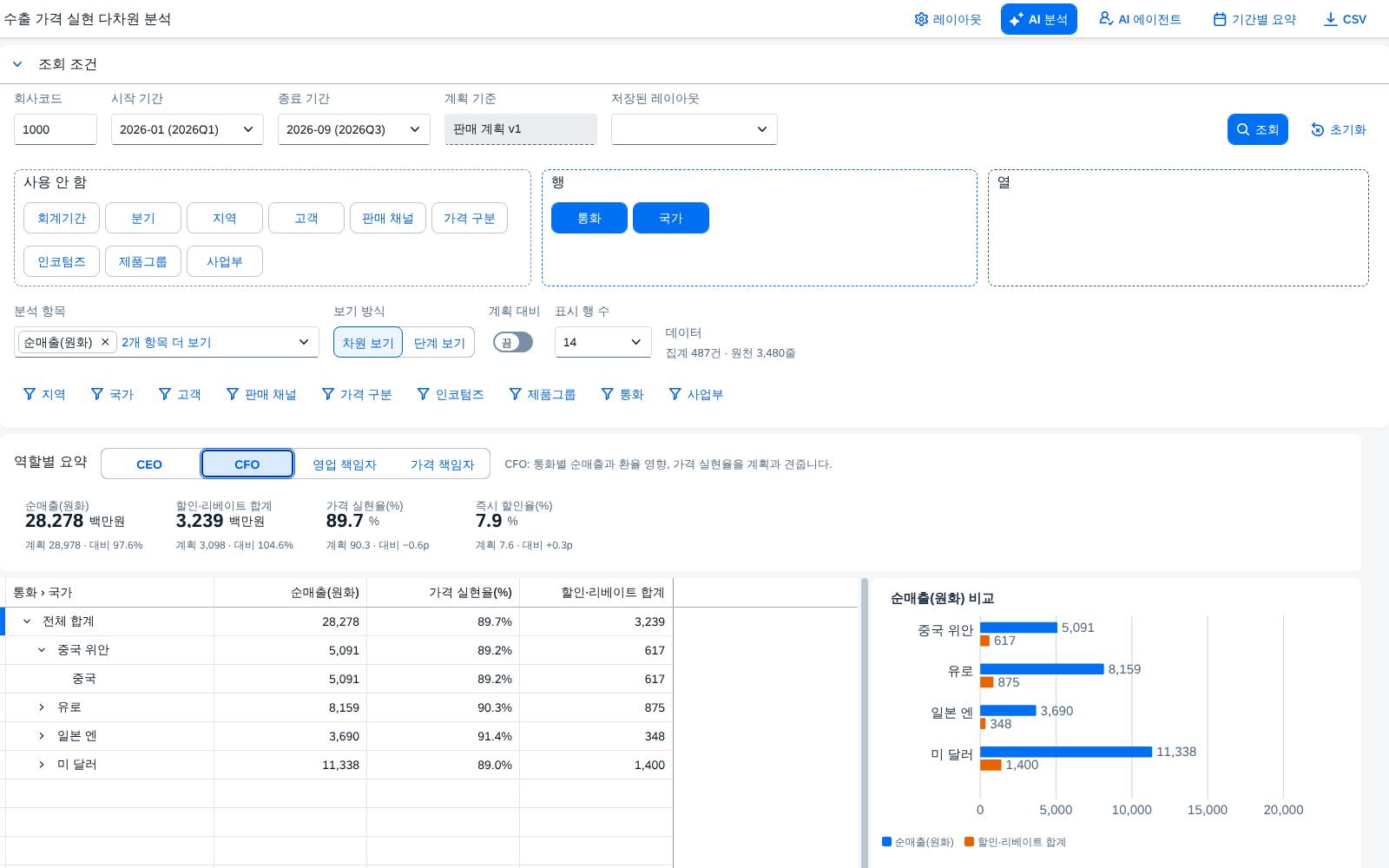
Task: Expand the 미 달러 row
Action: [42, 765]
